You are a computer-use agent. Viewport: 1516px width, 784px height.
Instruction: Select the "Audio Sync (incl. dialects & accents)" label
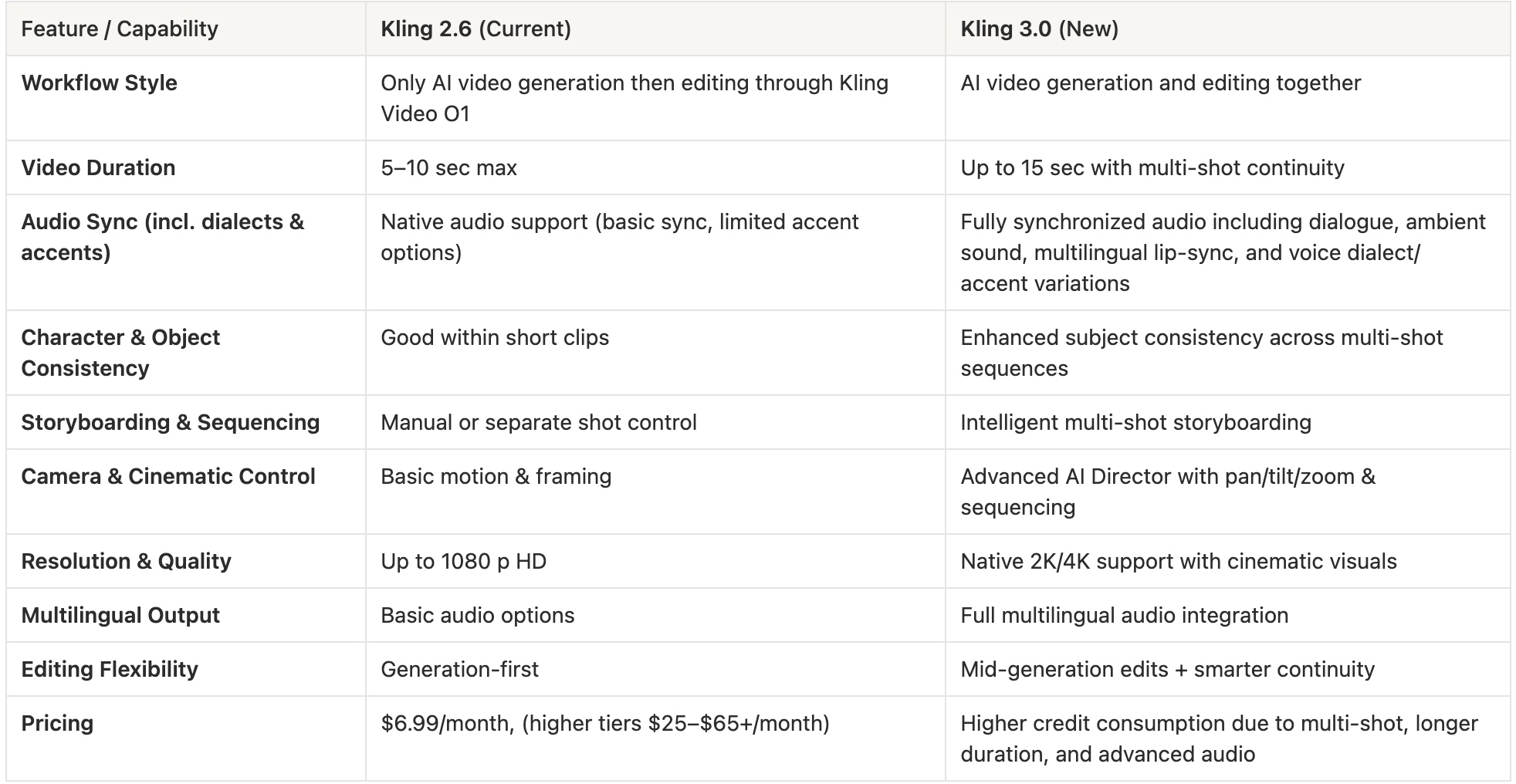click(x=162, y=237)
